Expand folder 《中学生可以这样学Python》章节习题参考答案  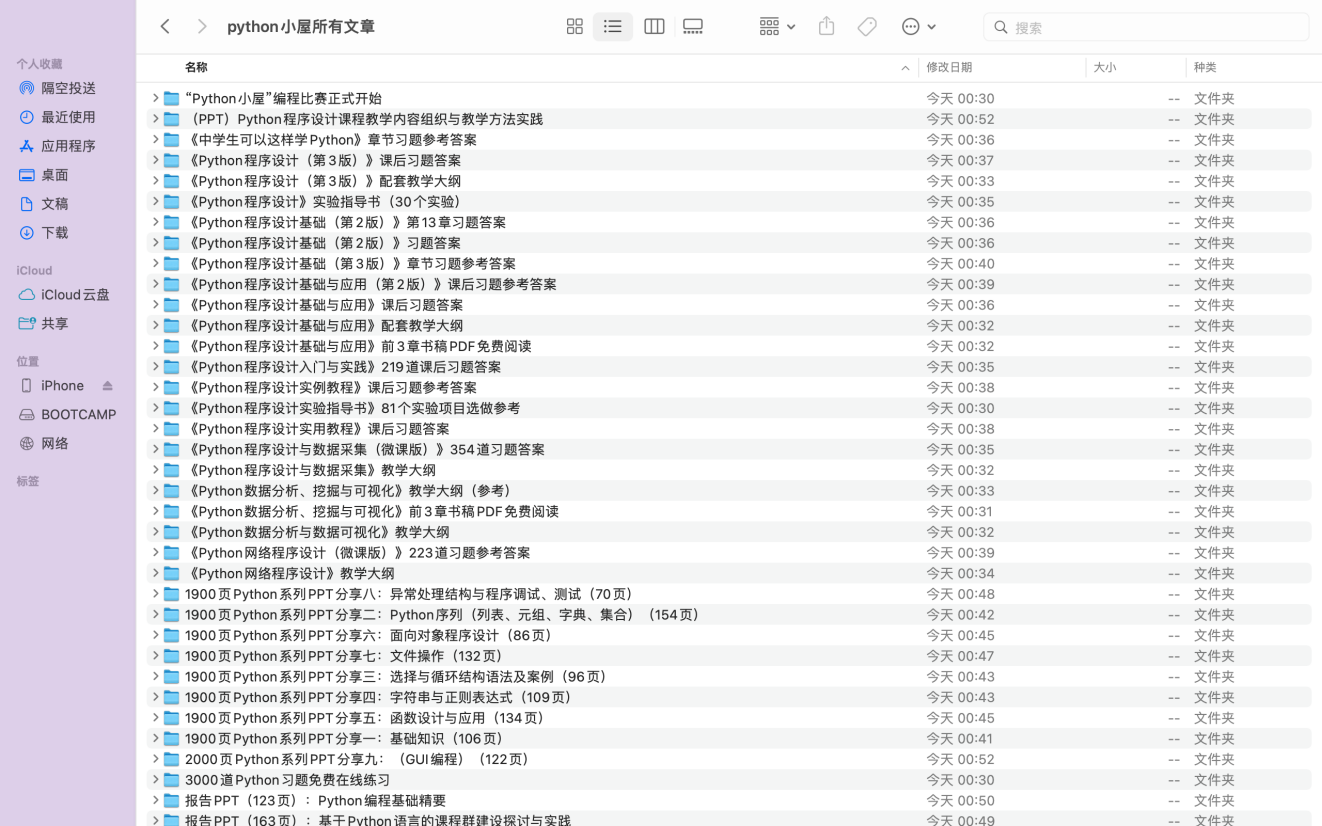(x=155, y=140)
